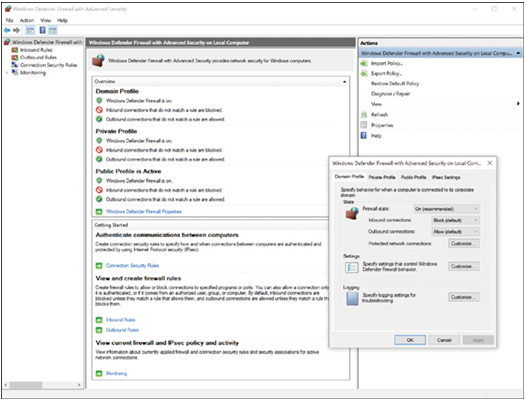
Task: Click Export Policy in Actions pane
Action: (386, 73)
